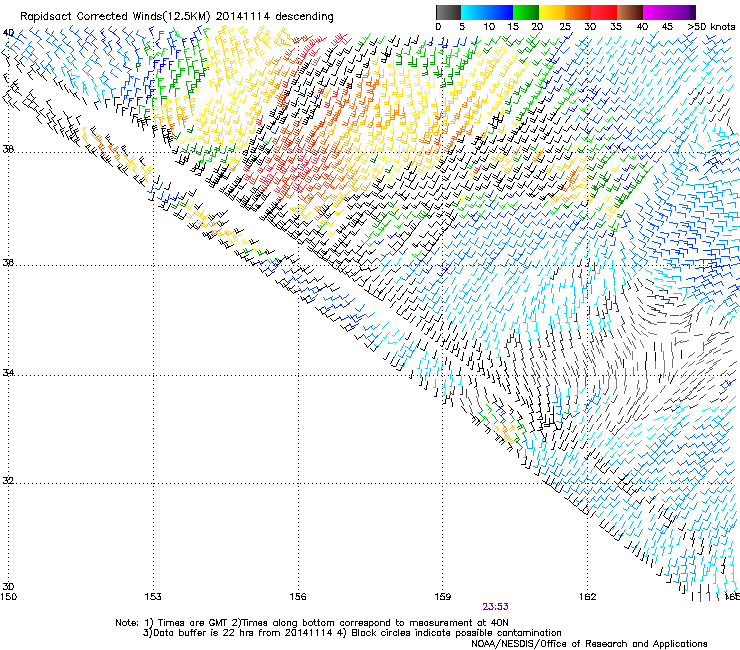Click the orange 25-30 knots color swatch
The image size is (740, 650).
click(x=578, y=12)
